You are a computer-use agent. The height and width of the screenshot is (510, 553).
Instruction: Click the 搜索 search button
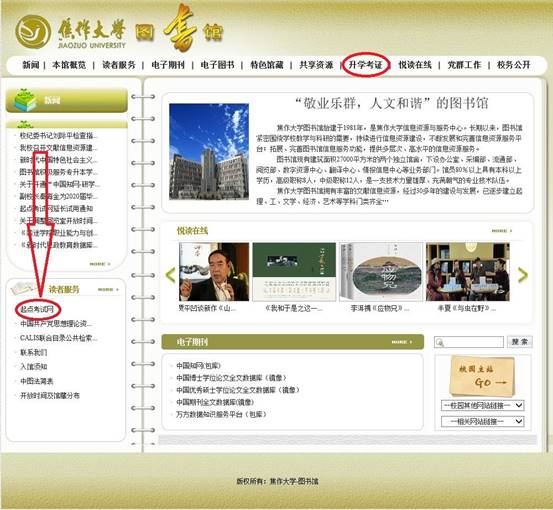tap(520, 342)
